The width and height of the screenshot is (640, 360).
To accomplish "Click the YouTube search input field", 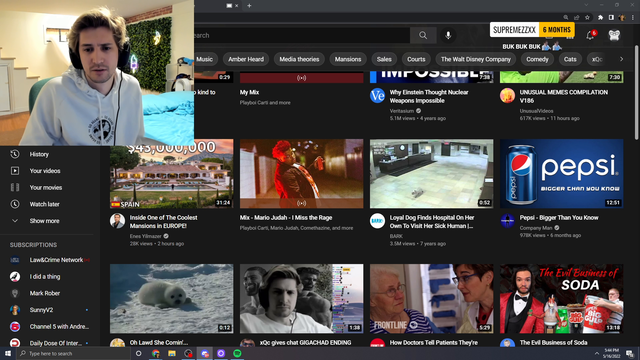I will (302, 36).
